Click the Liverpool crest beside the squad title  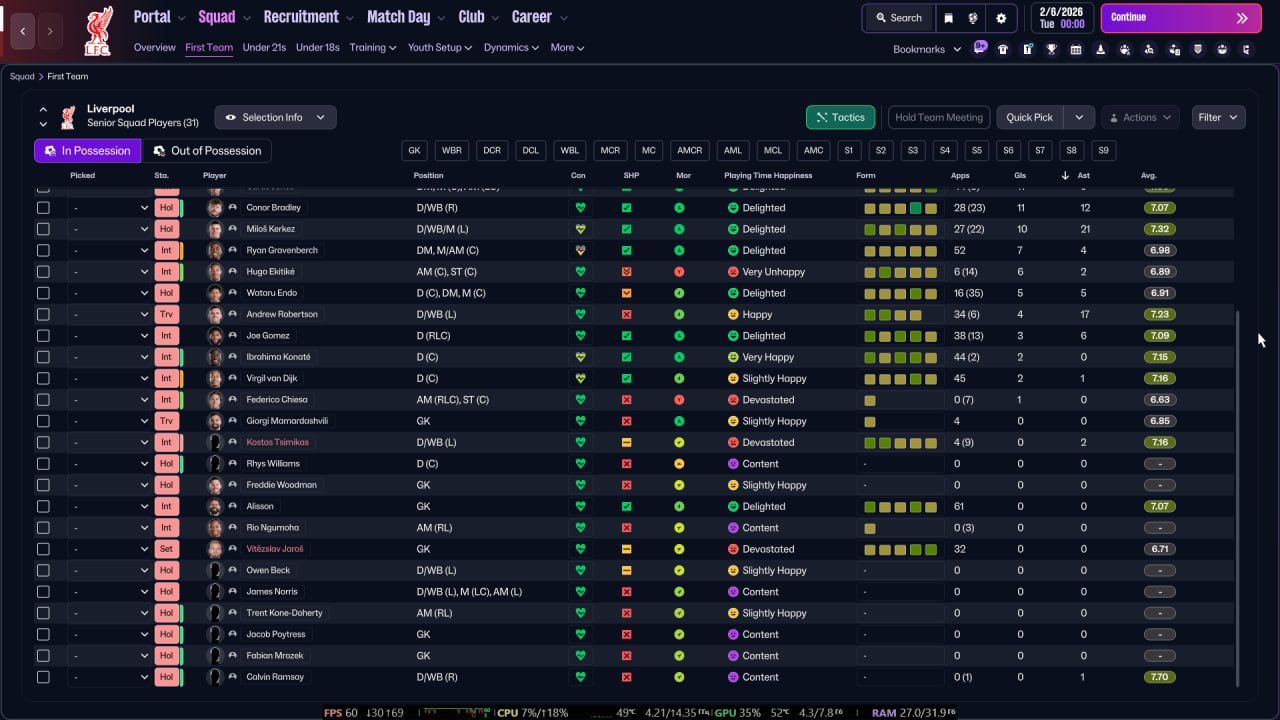click(x=68, y=117)
